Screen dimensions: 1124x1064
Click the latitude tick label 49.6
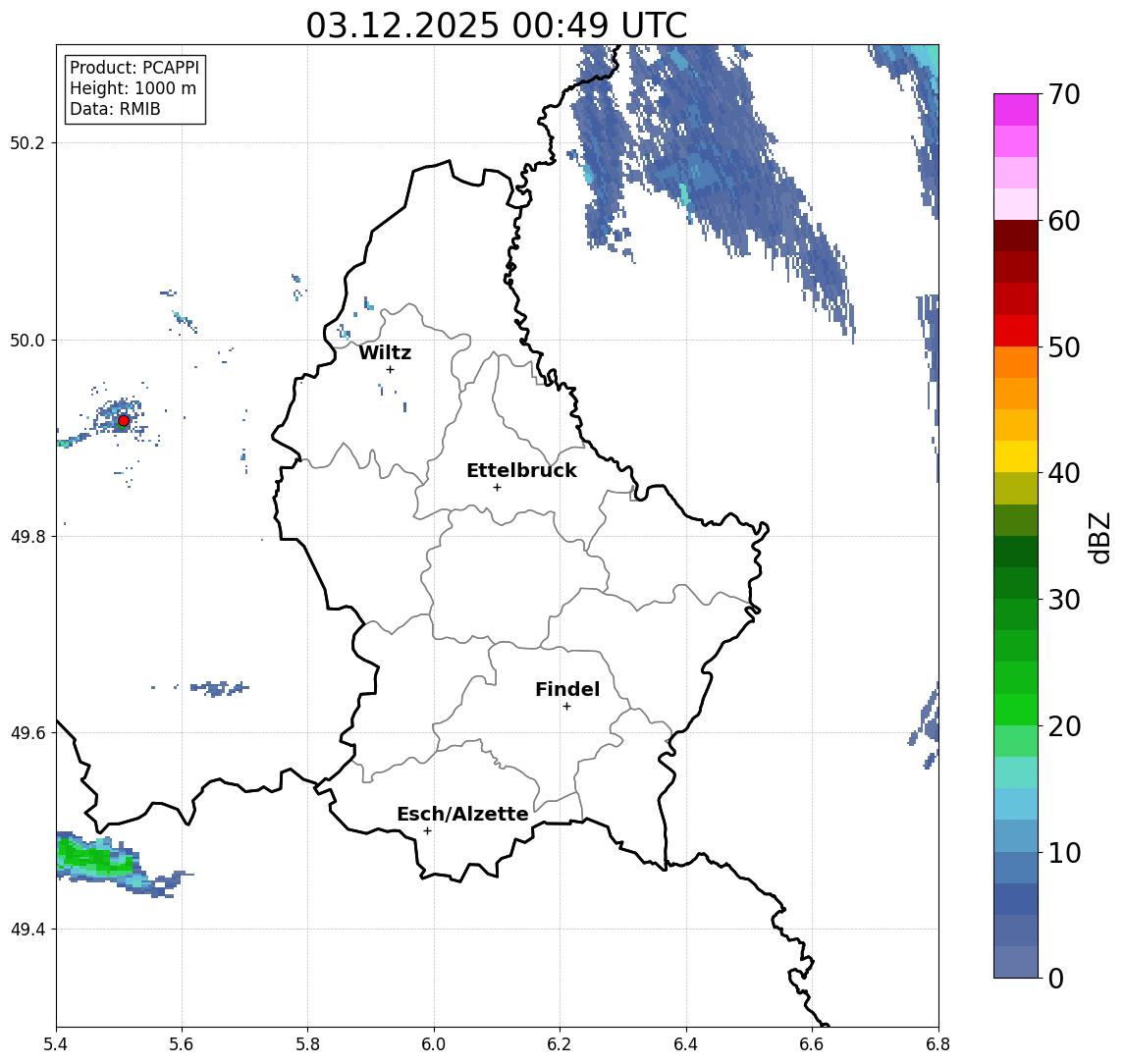[x=27, y=733]
